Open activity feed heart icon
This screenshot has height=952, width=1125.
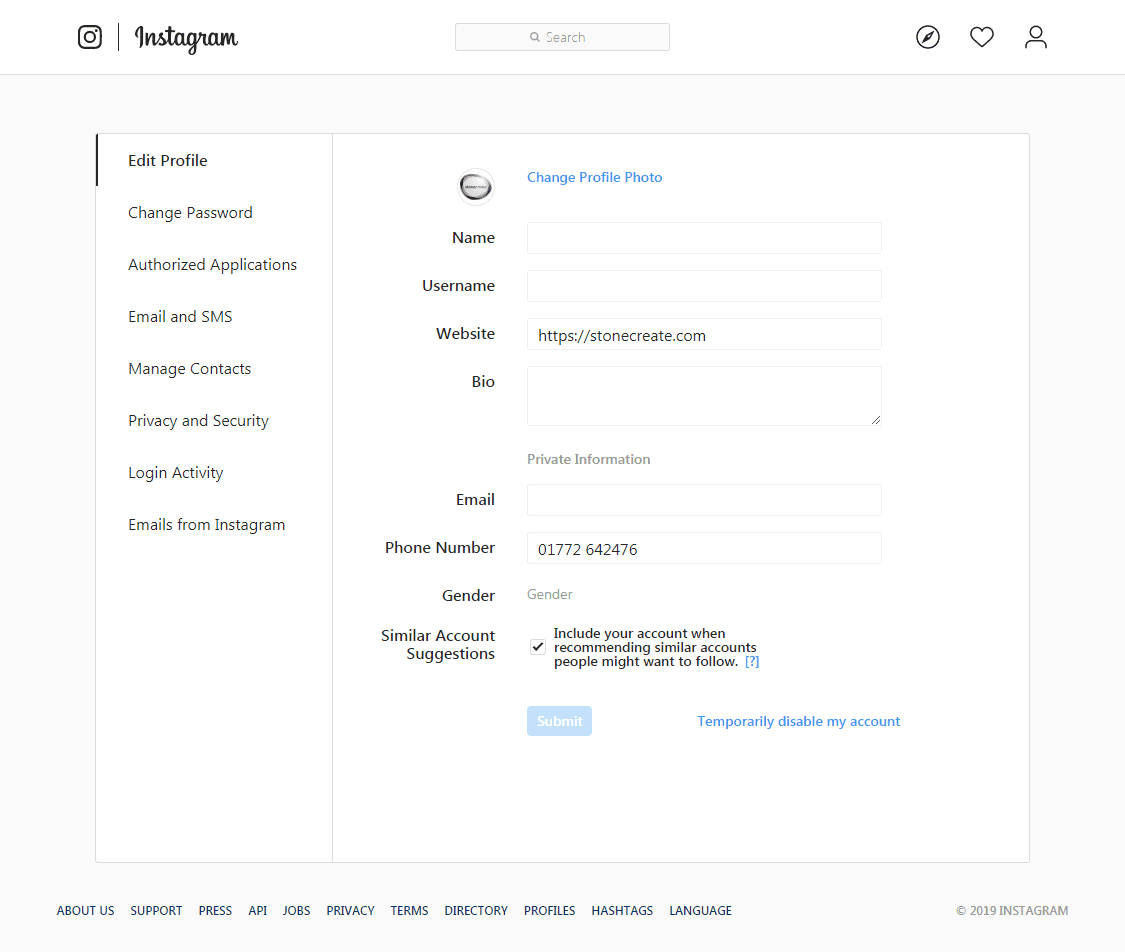[x=982, y=37]
